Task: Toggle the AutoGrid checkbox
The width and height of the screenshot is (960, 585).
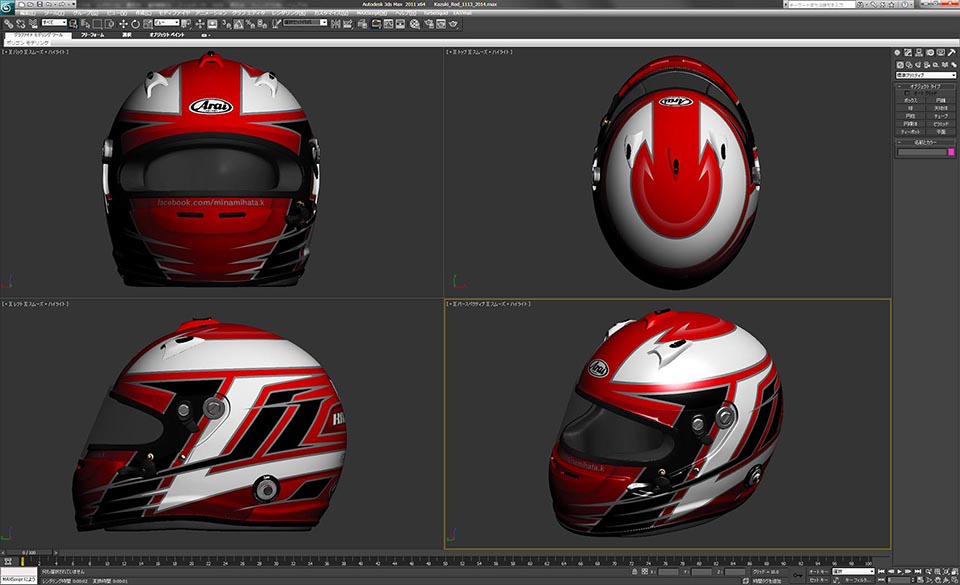Action: [x=907, y=93]
